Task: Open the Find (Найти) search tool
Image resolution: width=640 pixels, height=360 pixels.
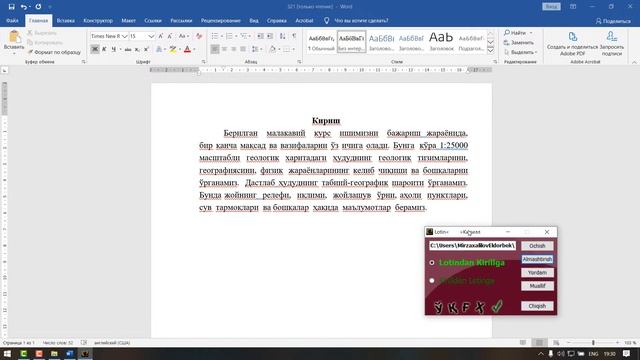Action: pos(515,33)
